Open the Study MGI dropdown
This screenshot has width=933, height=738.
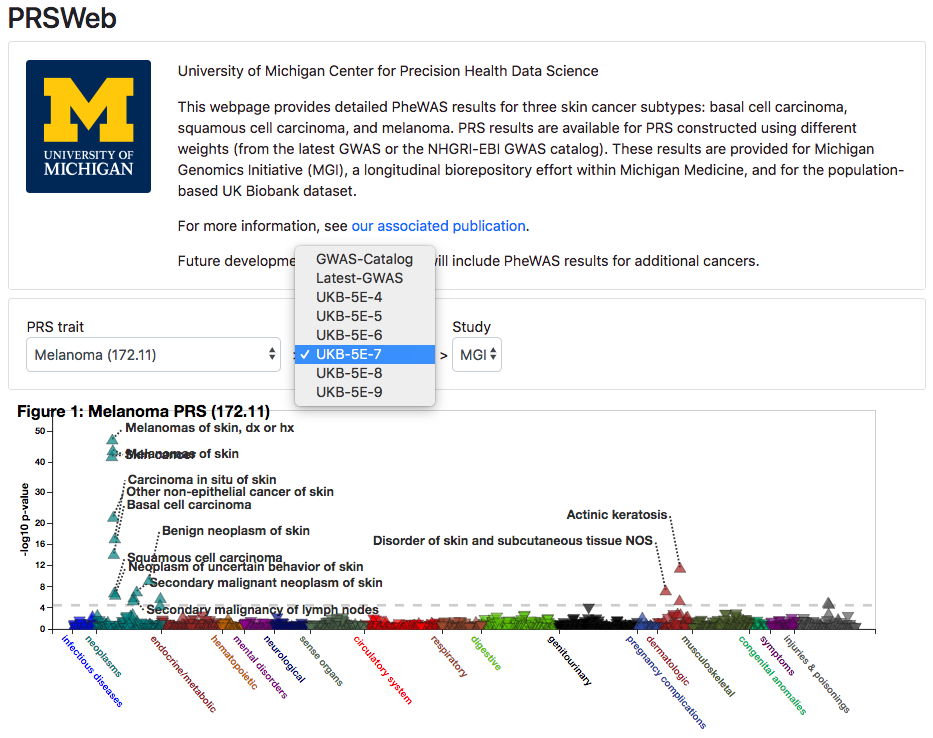476,354
